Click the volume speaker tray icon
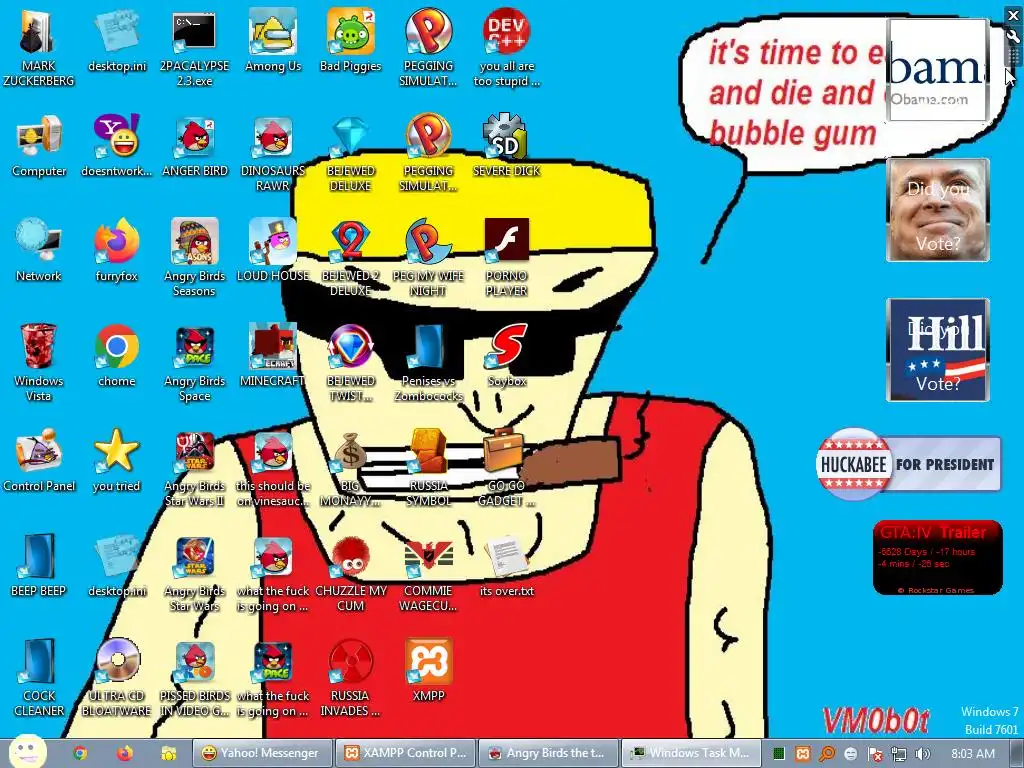1024x768 pixels. point(923,754)
